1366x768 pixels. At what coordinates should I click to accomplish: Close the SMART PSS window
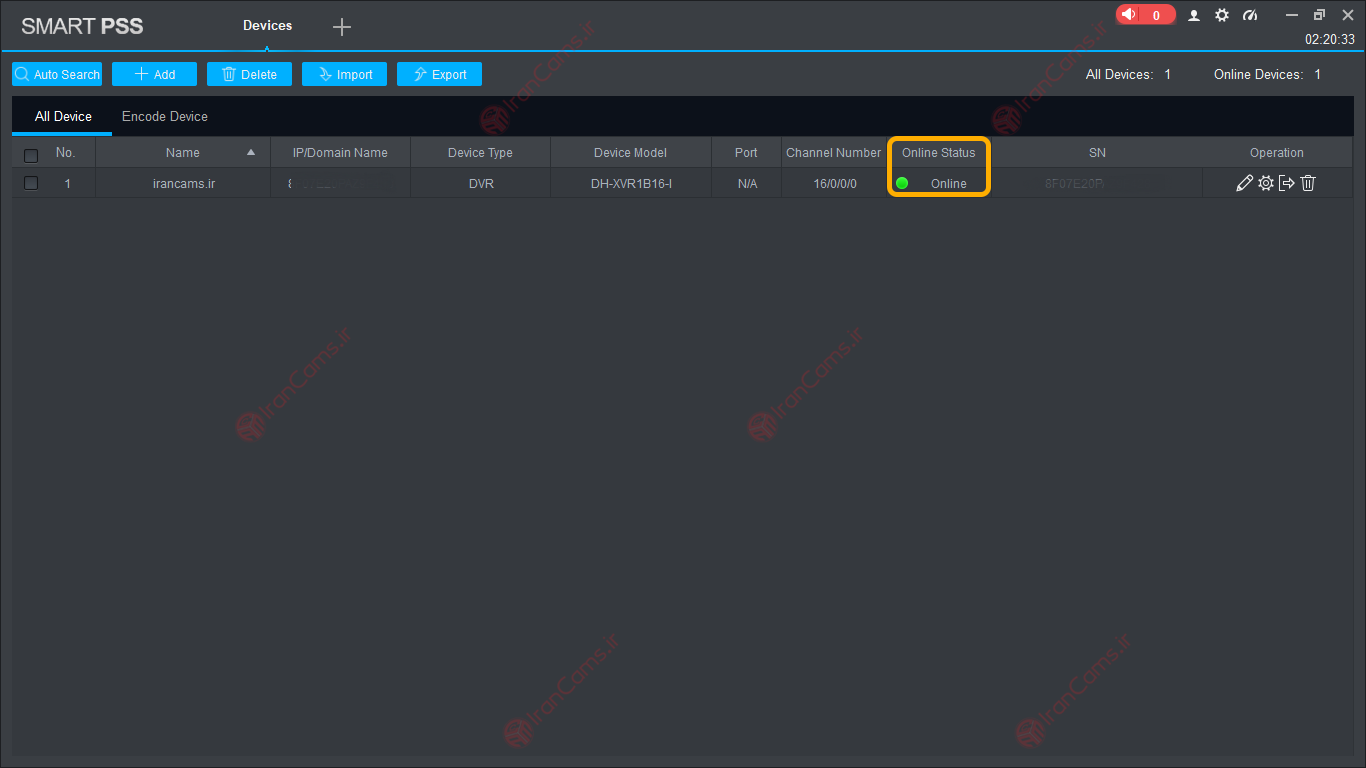(x=1347, y=15)
